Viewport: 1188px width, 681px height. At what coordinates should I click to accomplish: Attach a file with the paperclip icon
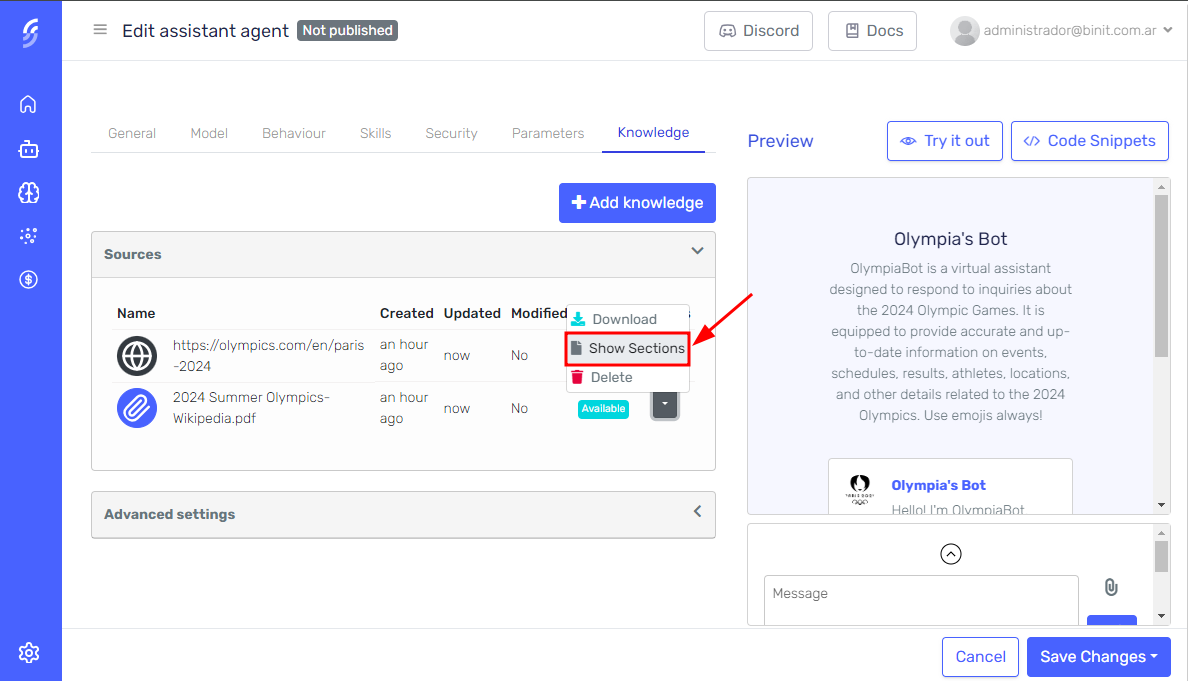tap(1111, 587)
